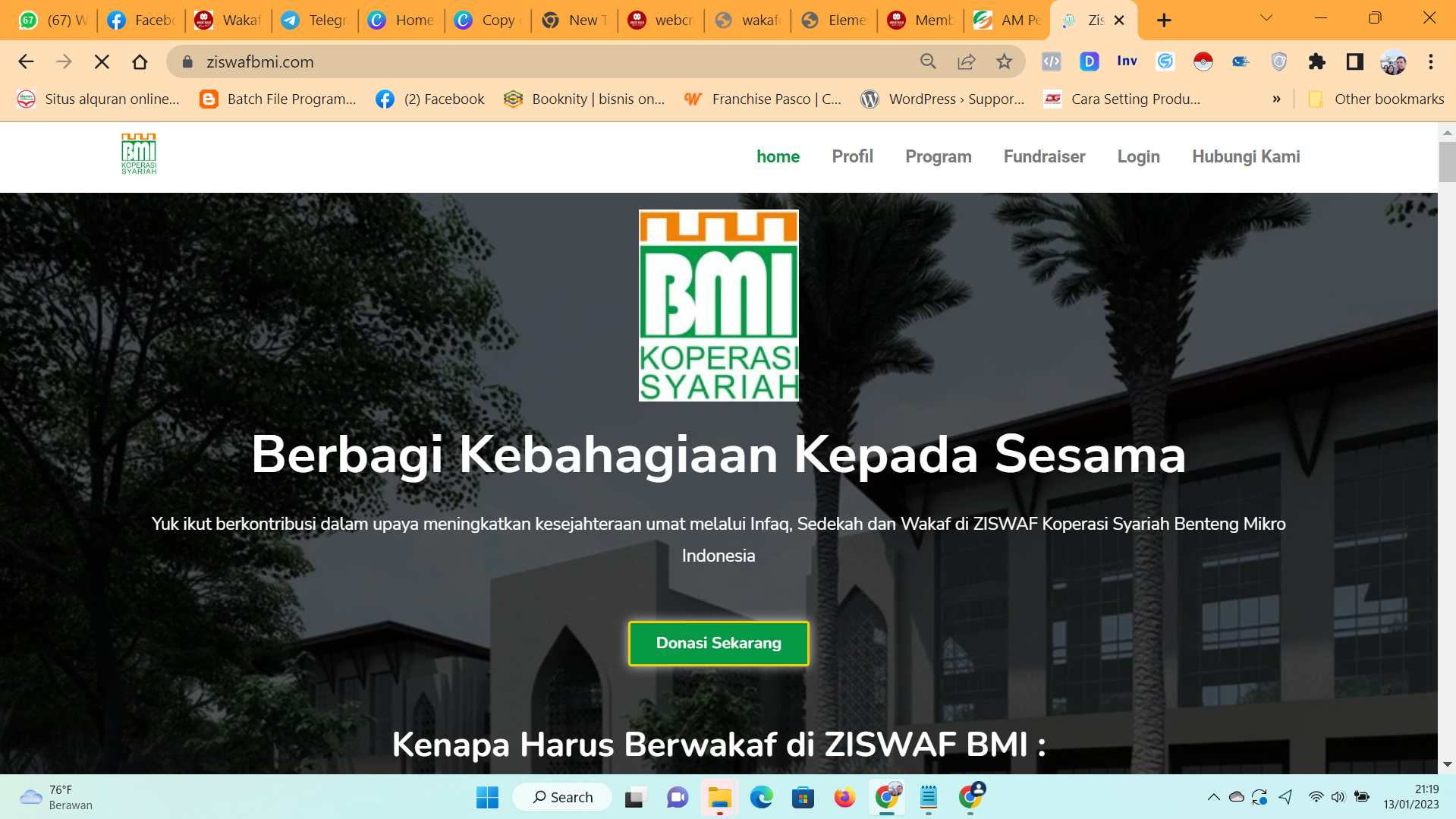Open Windows Start menu from taskbar

tap(487, 797)
